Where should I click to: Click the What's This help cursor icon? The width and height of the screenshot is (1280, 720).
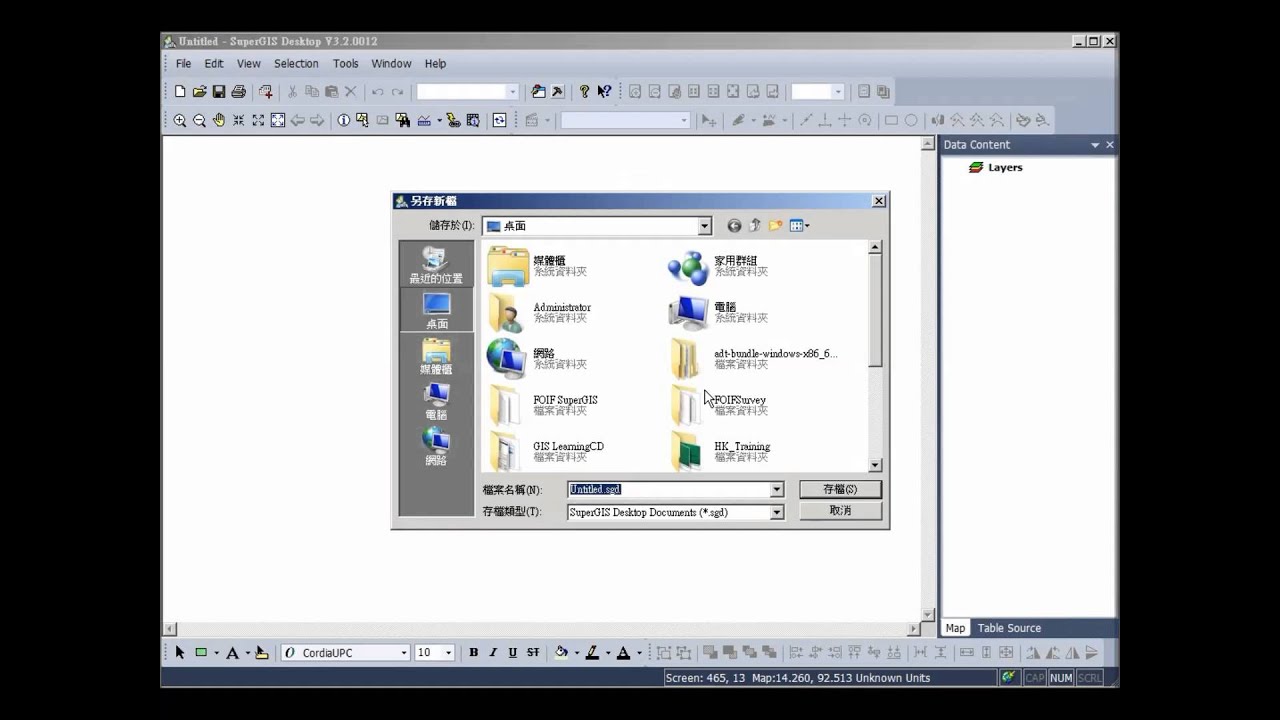(604, 91)
